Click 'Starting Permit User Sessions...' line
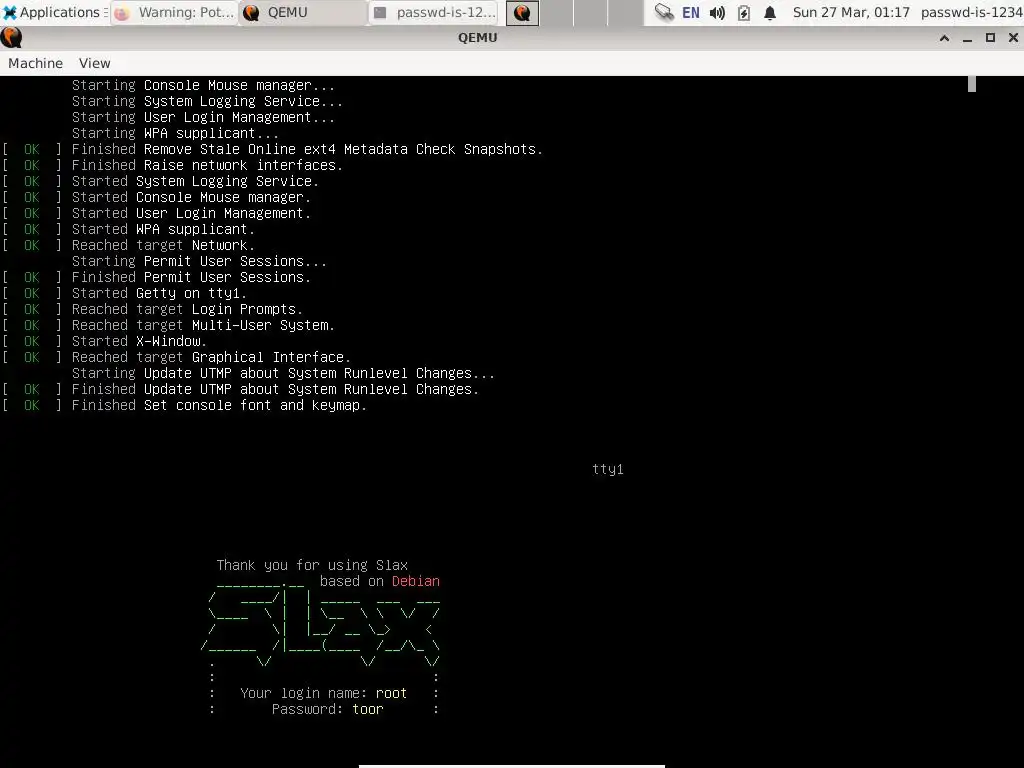The height and width of the screenshot is (768, 1024). pos(199,261)
